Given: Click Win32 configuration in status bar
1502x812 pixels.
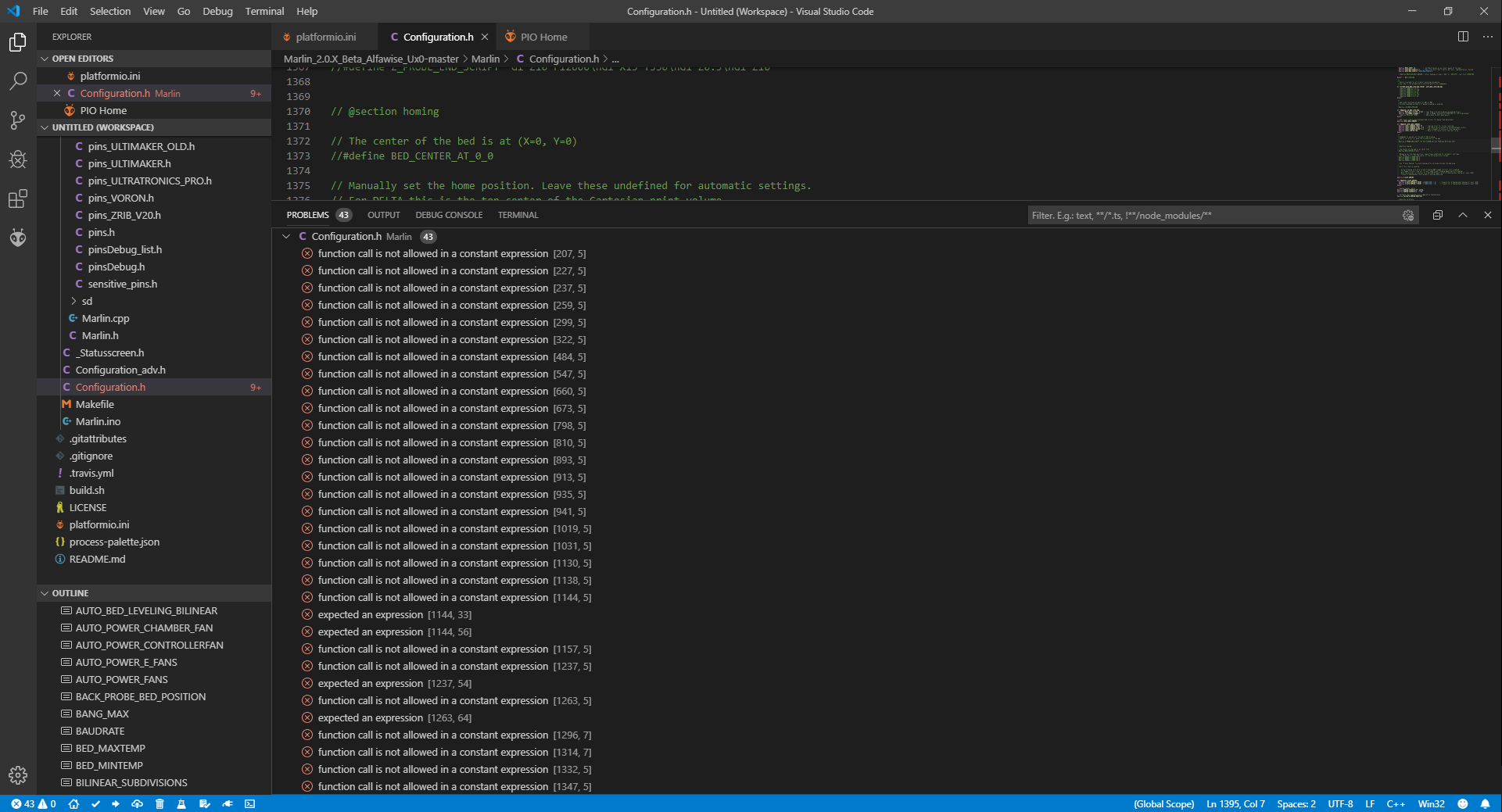Looking at the screenshot, I should [x=1431, y=804].
